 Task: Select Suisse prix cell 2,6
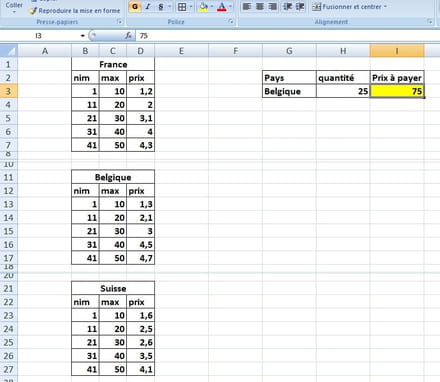pos(141,342)
